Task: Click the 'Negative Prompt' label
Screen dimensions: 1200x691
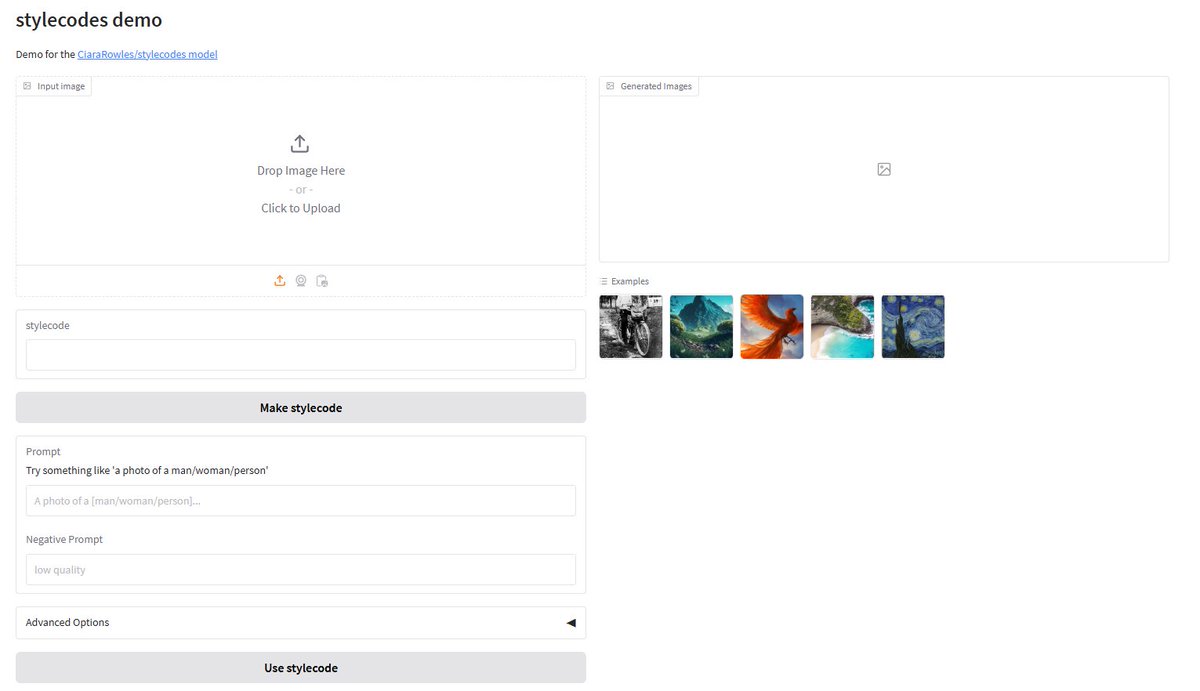Action: (x=64, y=539)
